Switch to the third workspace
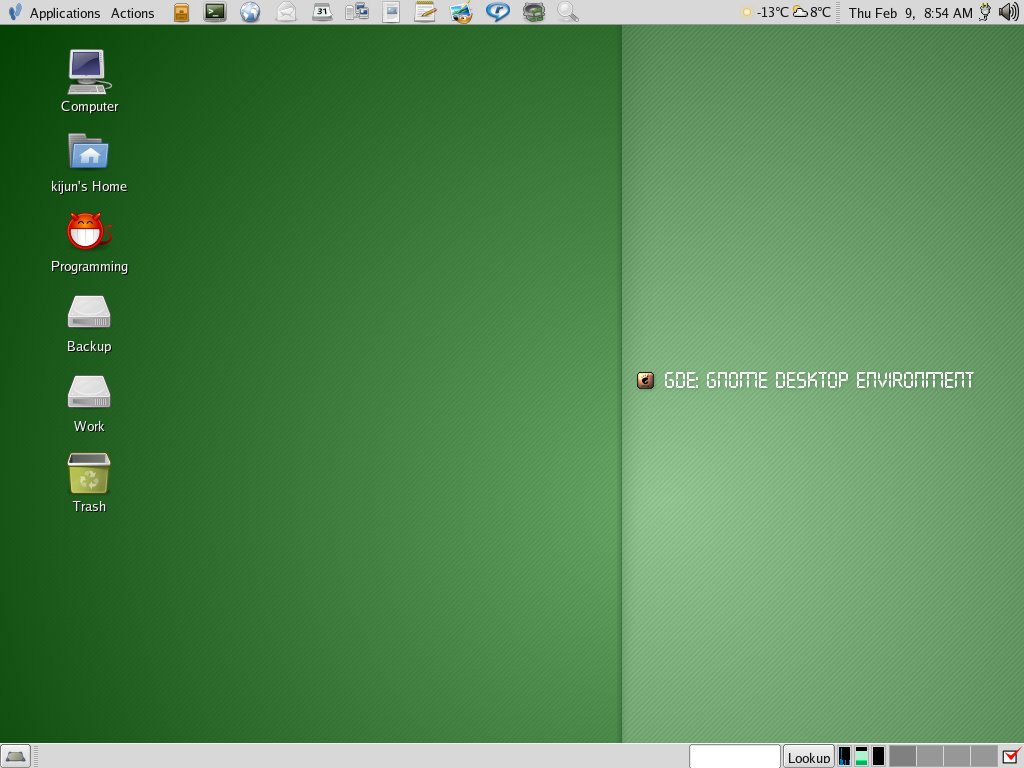 957,756
